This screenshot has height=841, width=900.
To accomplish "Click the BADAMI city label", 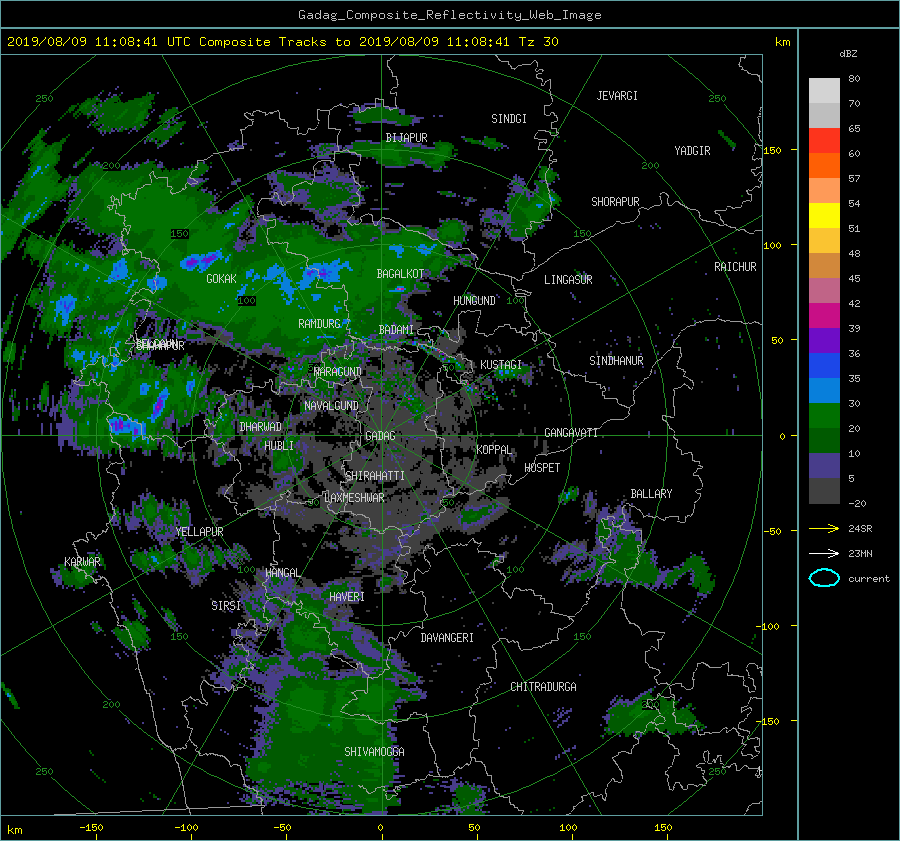I will tap(396, 330).
